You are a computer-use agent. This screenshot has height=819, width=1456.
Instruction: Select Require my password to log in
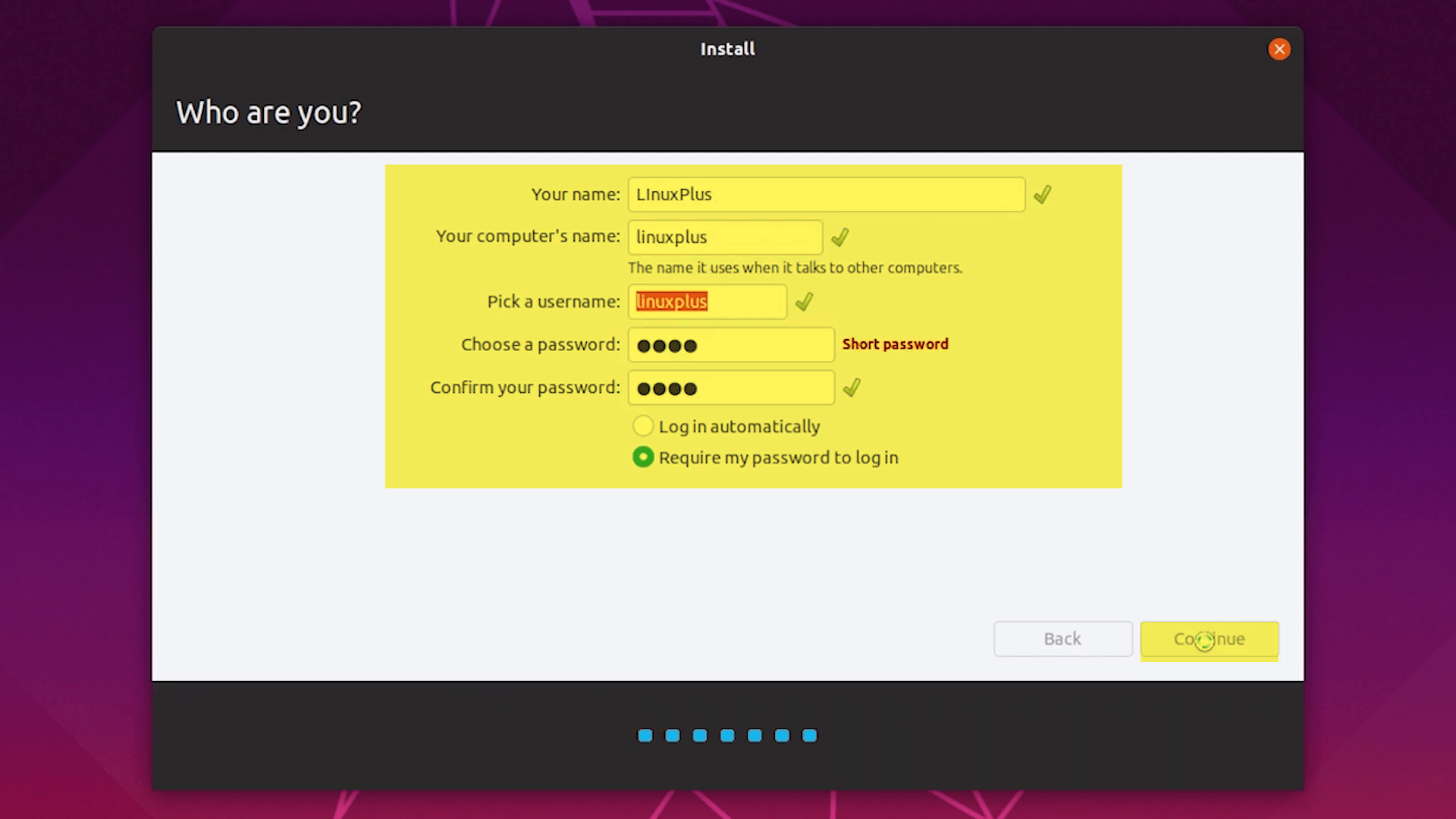(641, 457)
